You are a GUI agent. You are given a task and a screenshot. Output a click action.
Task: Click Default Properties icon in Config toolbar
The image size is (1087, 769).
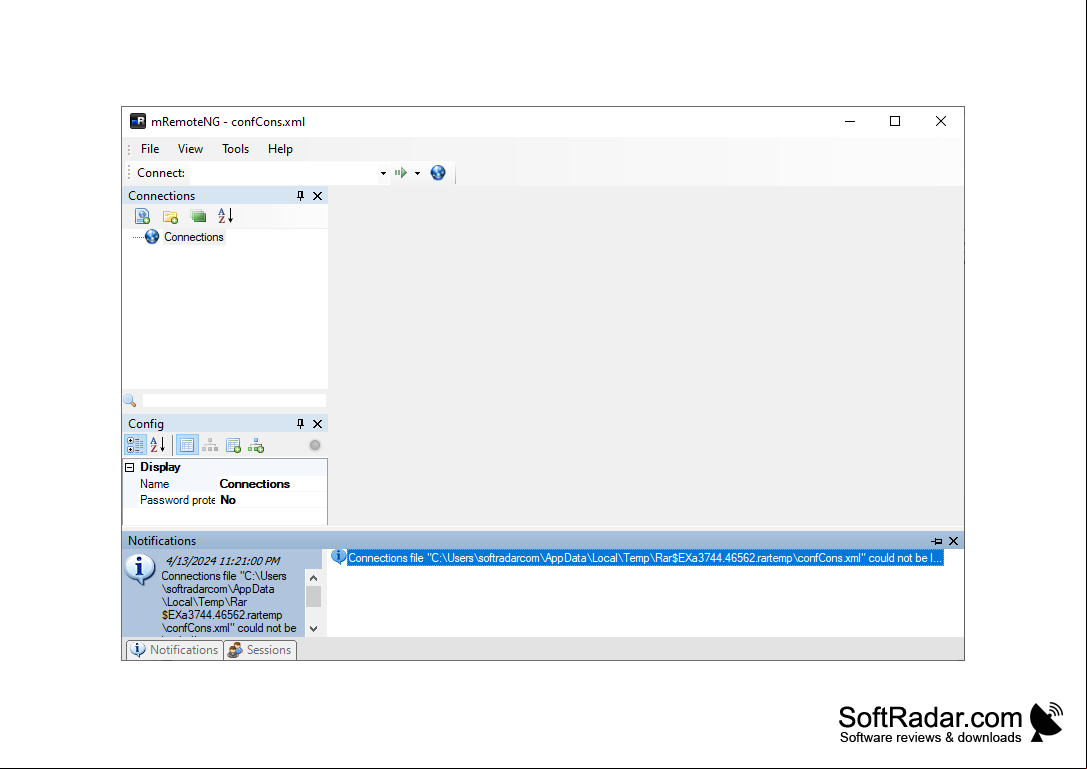[x=233, y=445]
